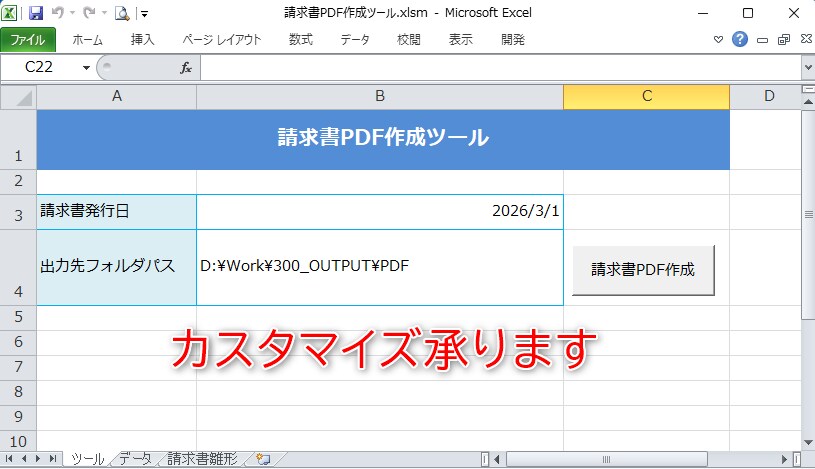
Task: Customize the Quick Access Toolbar dropdown
Action: coord(144,14)
